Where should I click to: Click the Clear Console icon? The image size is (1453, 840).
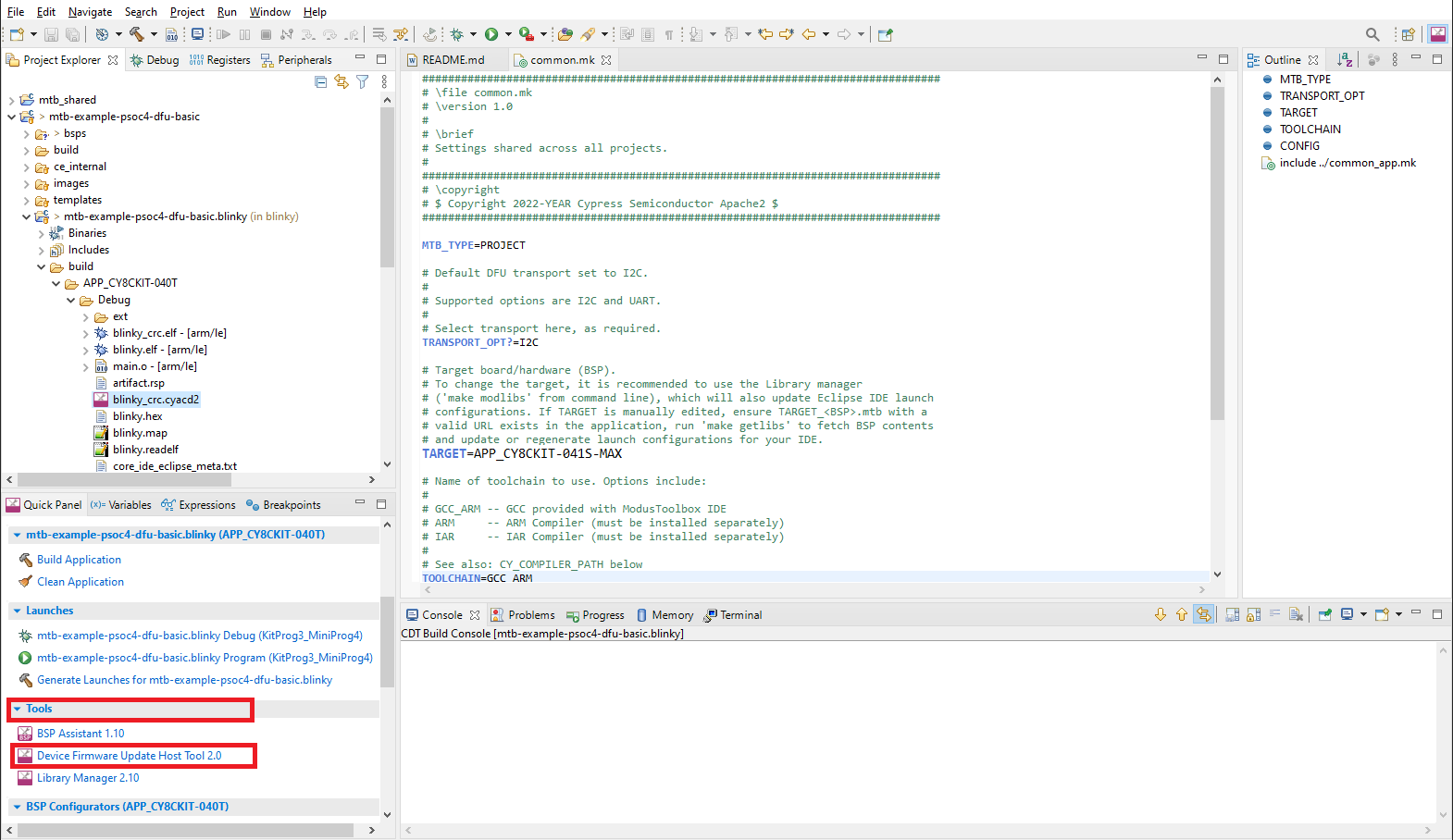pos(1296,614)
